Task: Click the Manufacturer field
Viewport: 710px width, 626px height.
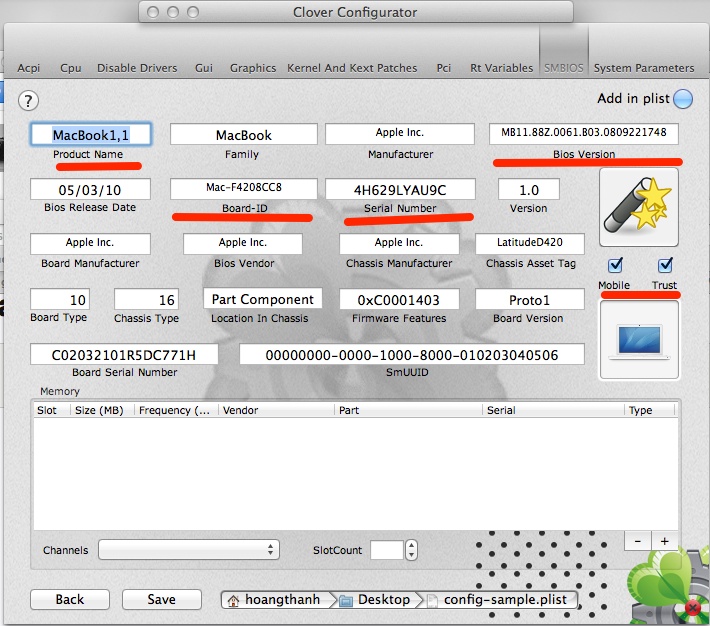Action: [400, 134]
